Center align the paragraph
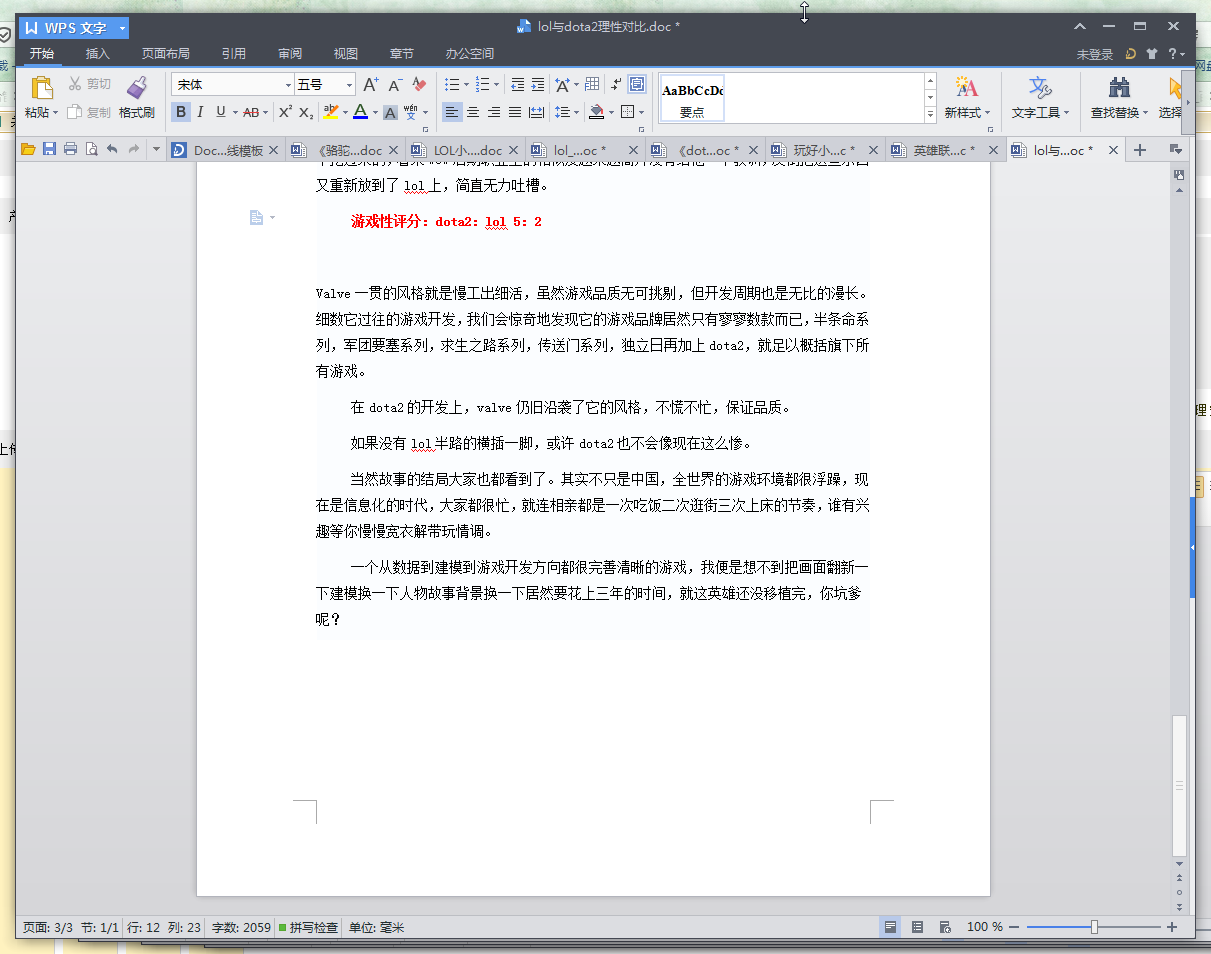The image size is (1211, 954). click(473, 112)
